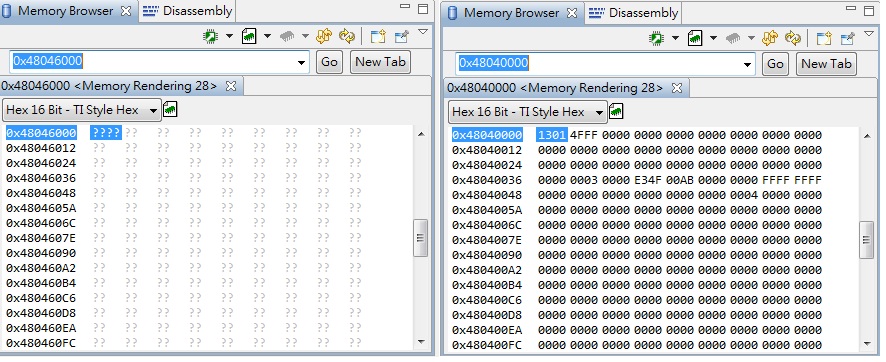The width and height of the screenshot is (886, 362).
Task: Close the right Memory Browser tab
Action: click(572, 13)
